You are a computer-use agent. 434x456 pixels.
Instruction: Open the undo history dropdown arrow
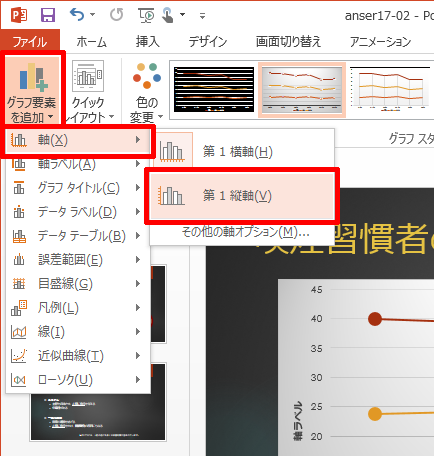(x=93, y=15)
